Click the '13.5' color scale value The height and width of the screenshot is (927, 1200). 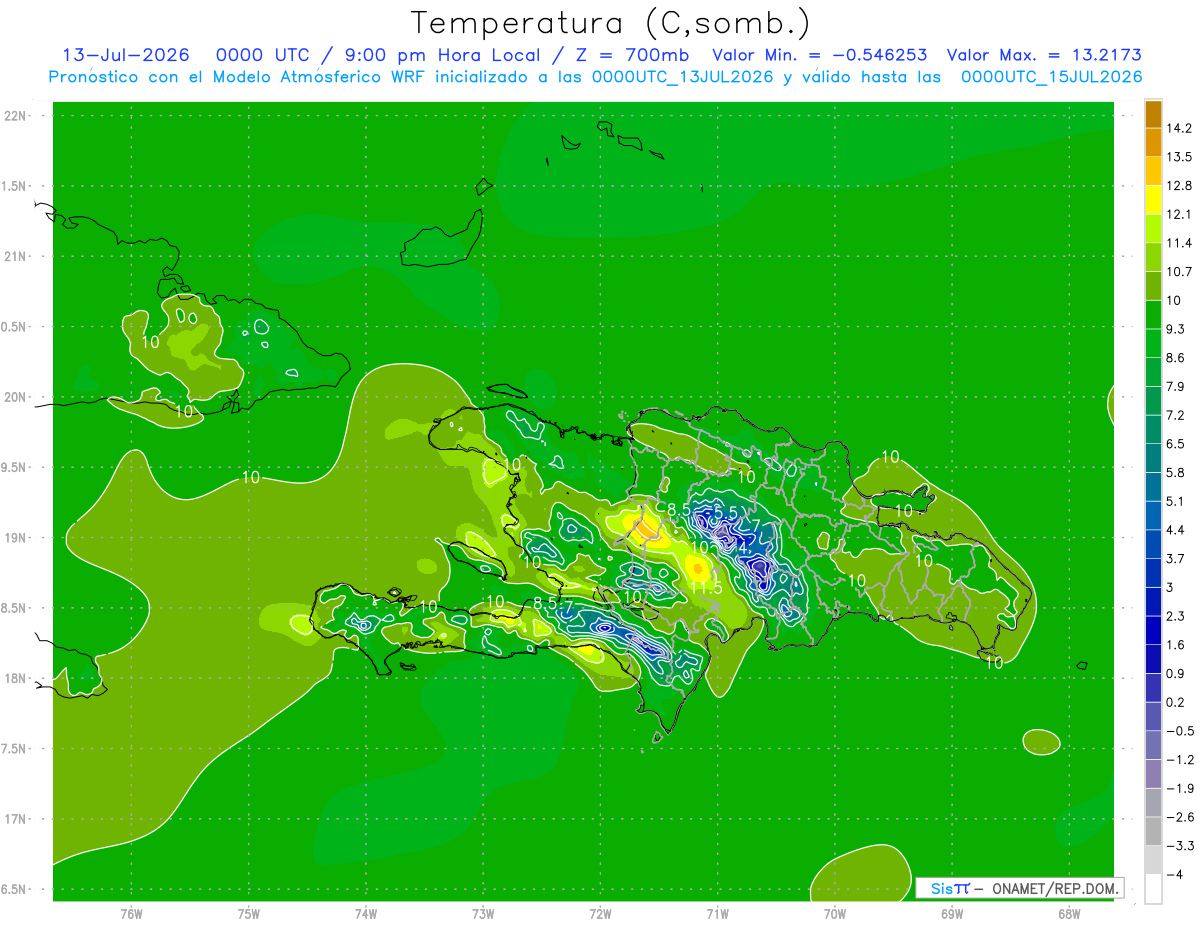1179,157
